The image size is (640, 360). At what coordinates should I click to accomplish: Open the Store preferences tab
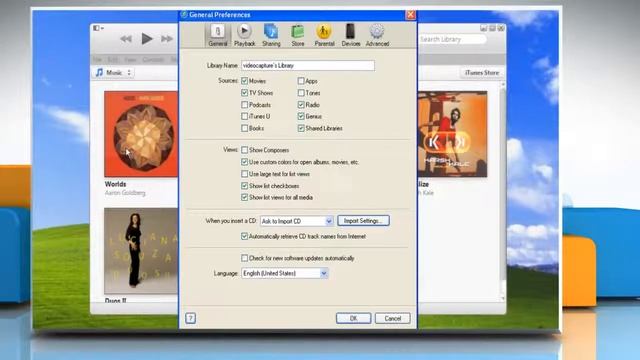pyautogui.click(x=298, y=35)
